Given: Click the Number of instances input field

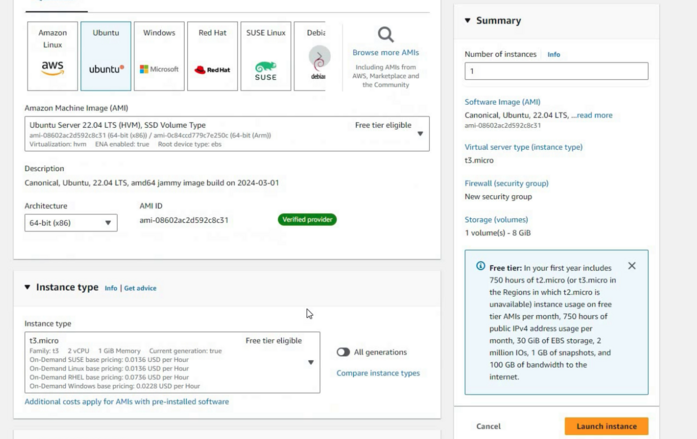Looking at the screenshot, I should (x=557, y=71).
